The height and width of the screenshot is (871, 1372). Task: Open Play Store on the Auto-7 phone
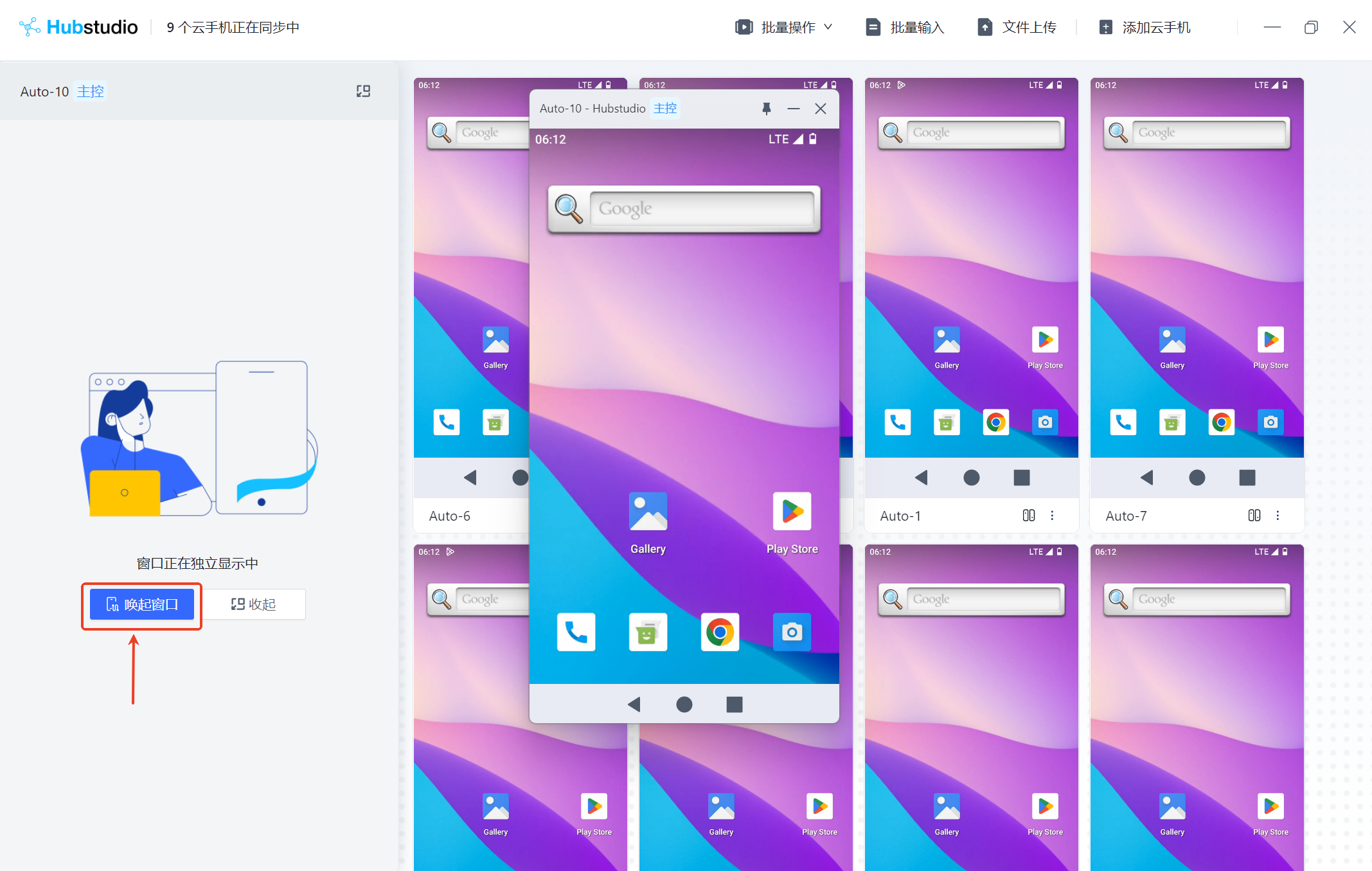tap(1270, 347)
